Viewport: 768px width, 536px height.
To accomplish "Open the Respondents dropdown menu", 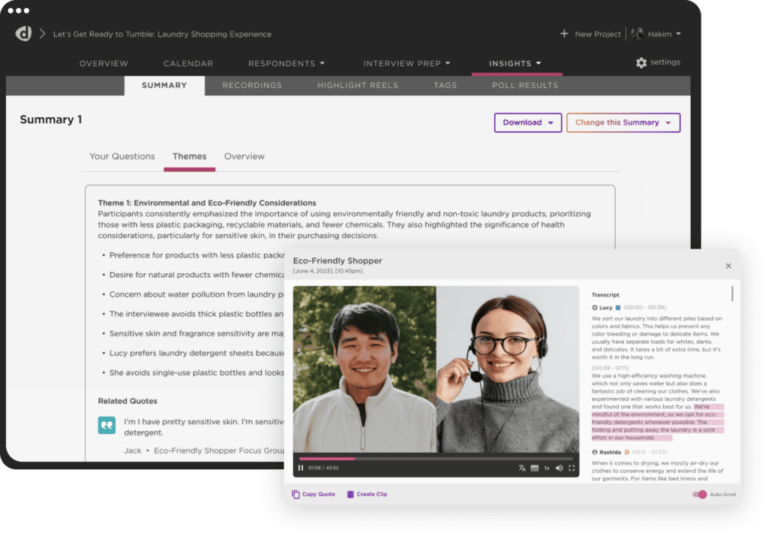I will point(286,63).
